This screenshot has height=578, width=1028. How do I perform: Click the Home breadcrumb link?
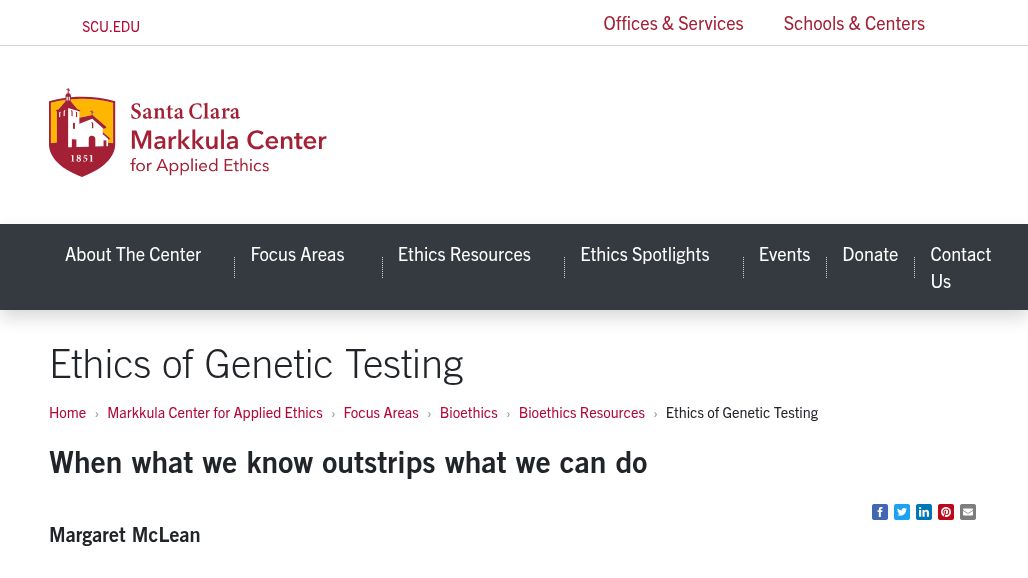tap(67, 413)
